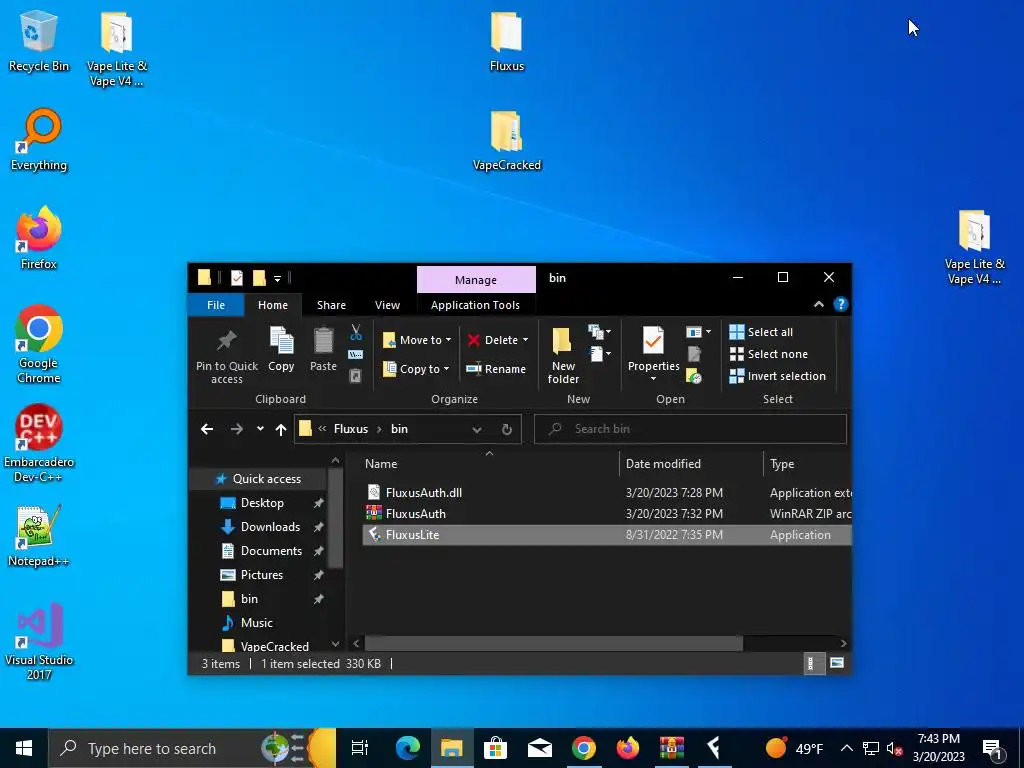Click the Properties checkmark icon
This screenshot has height=768, width=1024.
(653, 341)
